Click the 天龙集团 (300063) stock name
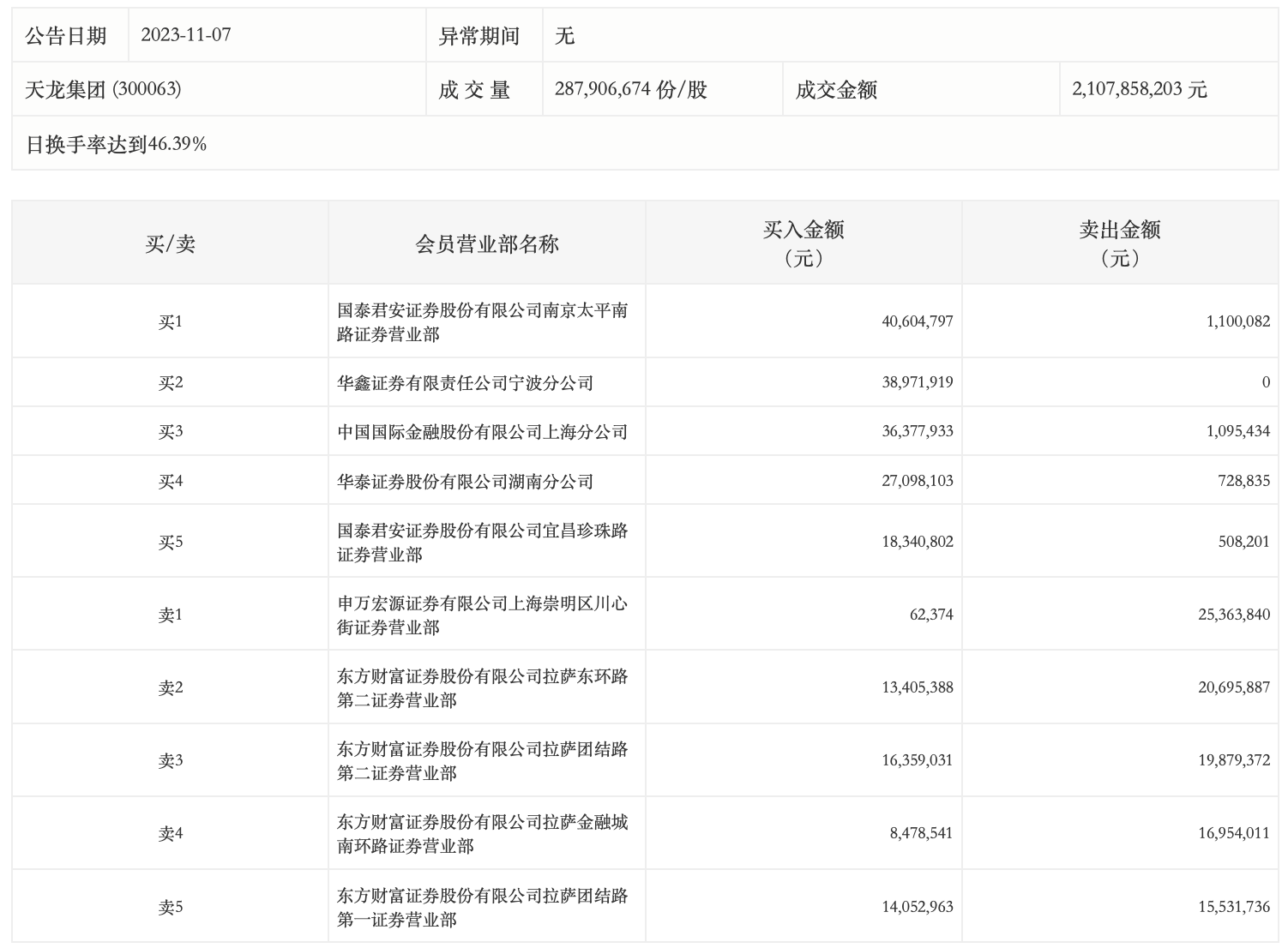This screenshot has width=1288, height=948. (103, 89)
